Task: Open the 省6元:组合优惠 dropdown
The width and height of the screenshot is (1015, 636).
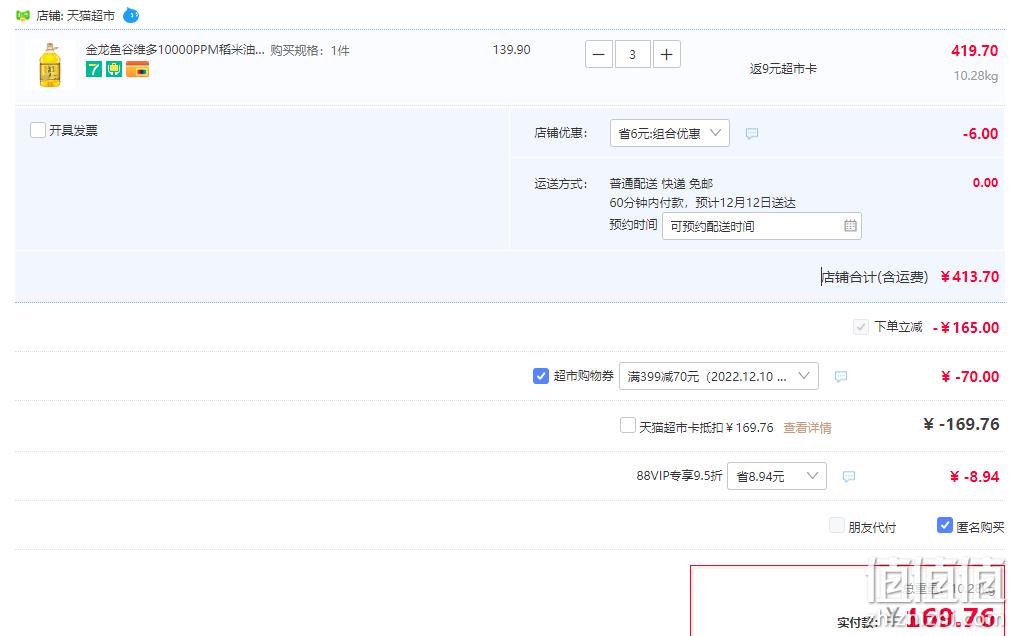Action: pos(670,133)
